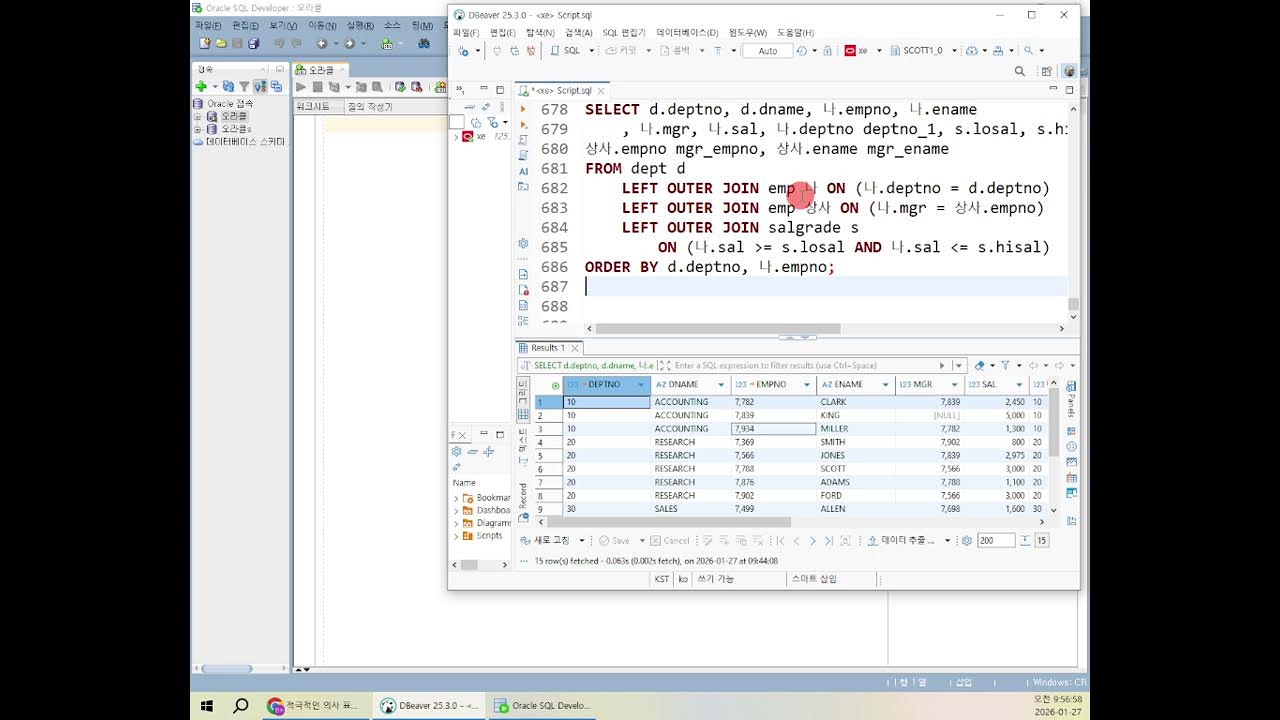The height and width of the screenshot is (720, 1280).
Task: Click the Cancel button in results toolbar
Action: click(668, 541)
